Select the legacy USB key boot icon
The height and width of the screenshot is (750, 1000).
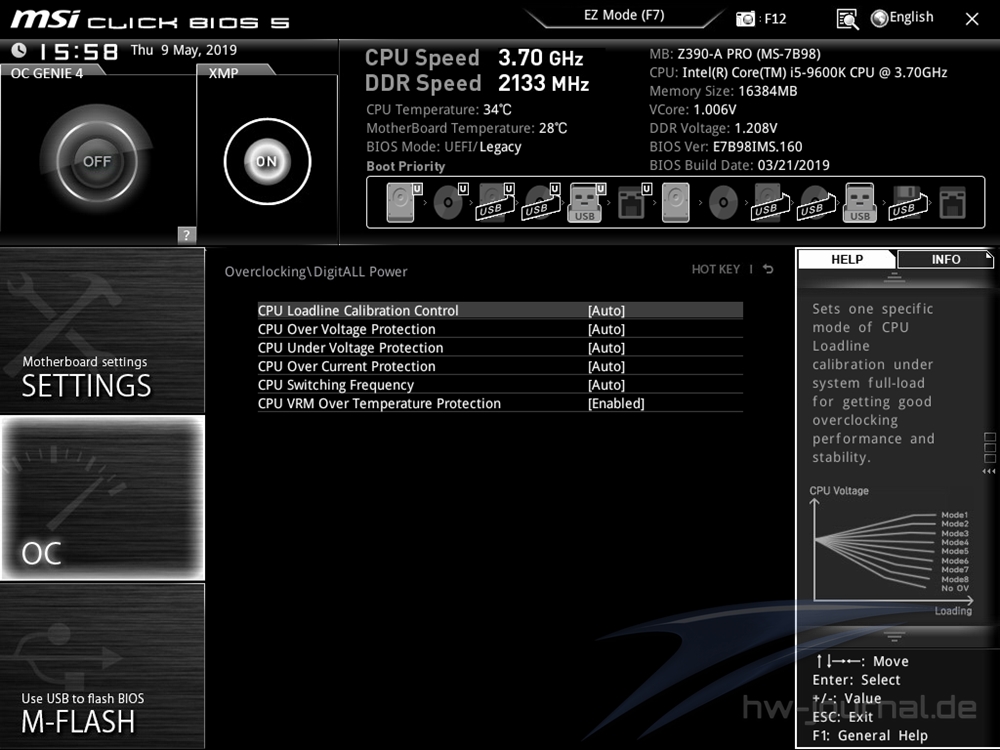860,203
